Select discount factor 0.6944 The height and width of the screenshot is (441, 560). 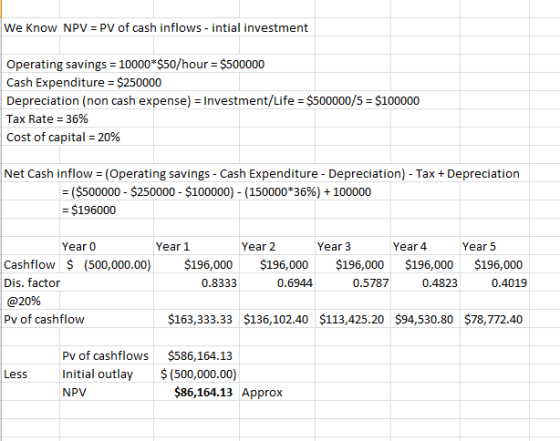click(295, 283)
